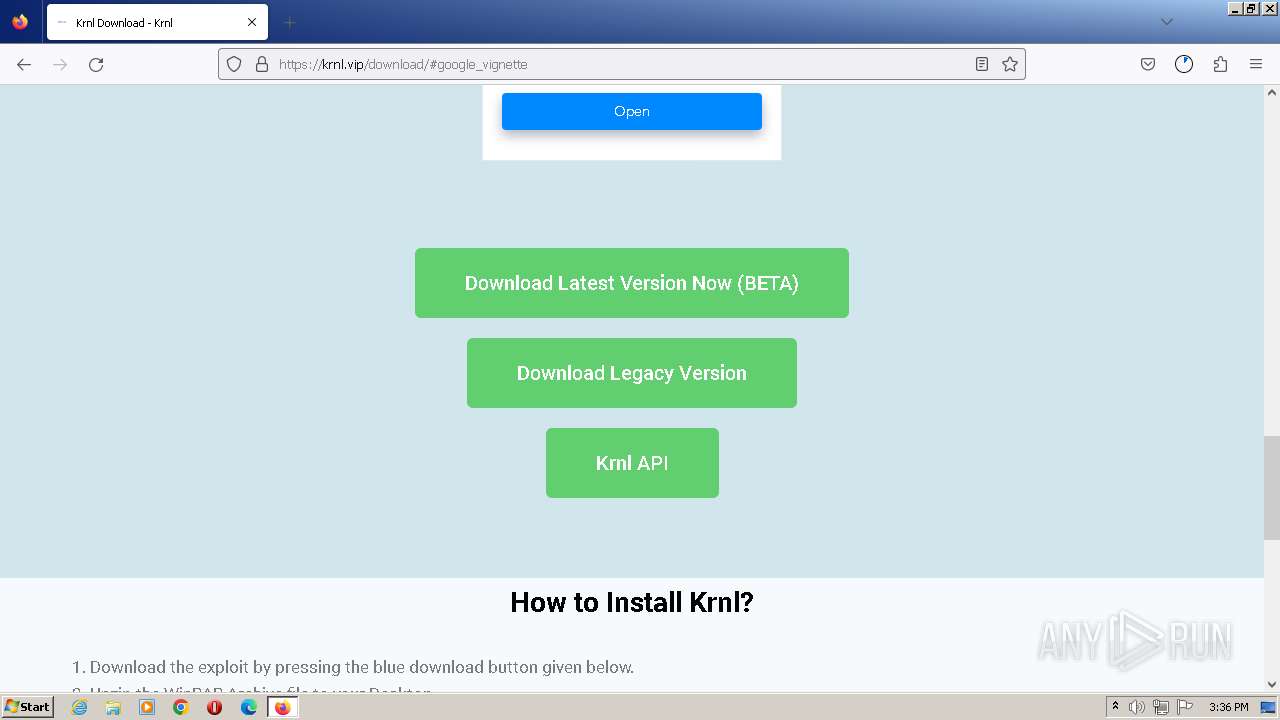The height and width of the screenshot is (720, 1280).
Task: Launch Chrome from taskbar
Action: pyautogui.click(x=181, y=707)
